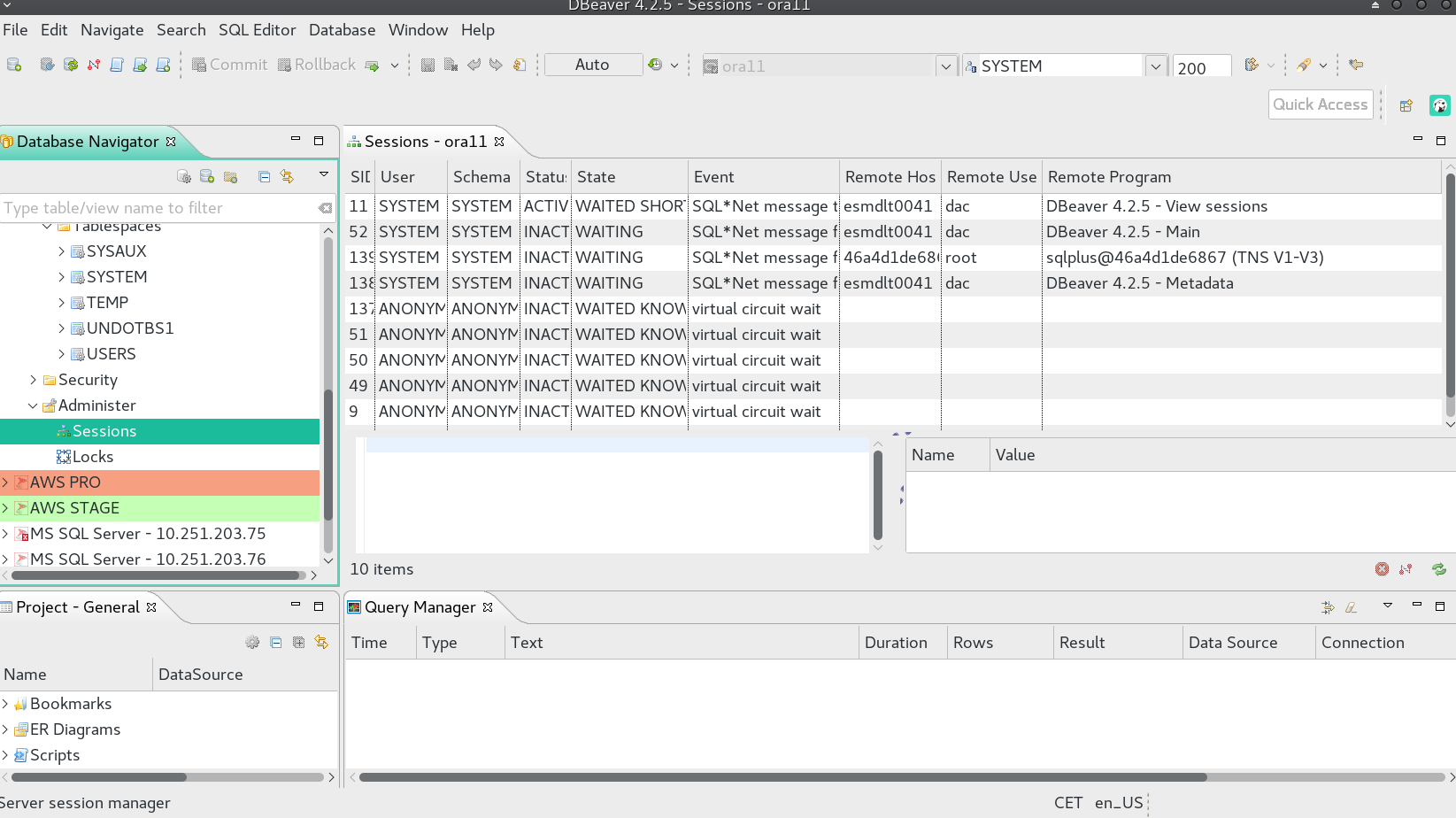Expand the Security tree node

coord(34,380)
